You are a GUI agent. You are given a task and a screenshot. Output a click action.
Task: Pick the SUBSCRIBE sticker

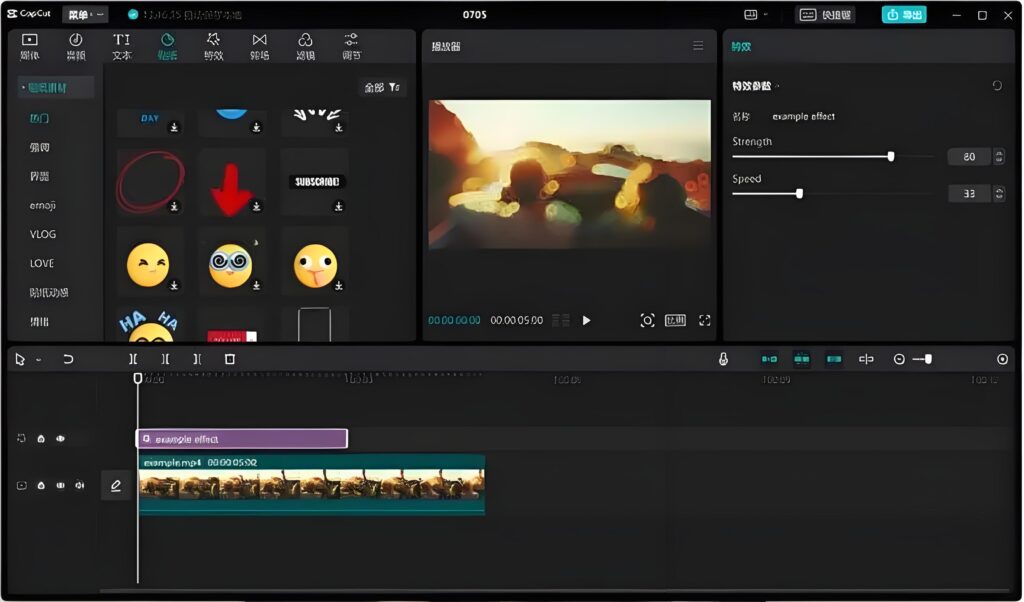coord(317,182)
